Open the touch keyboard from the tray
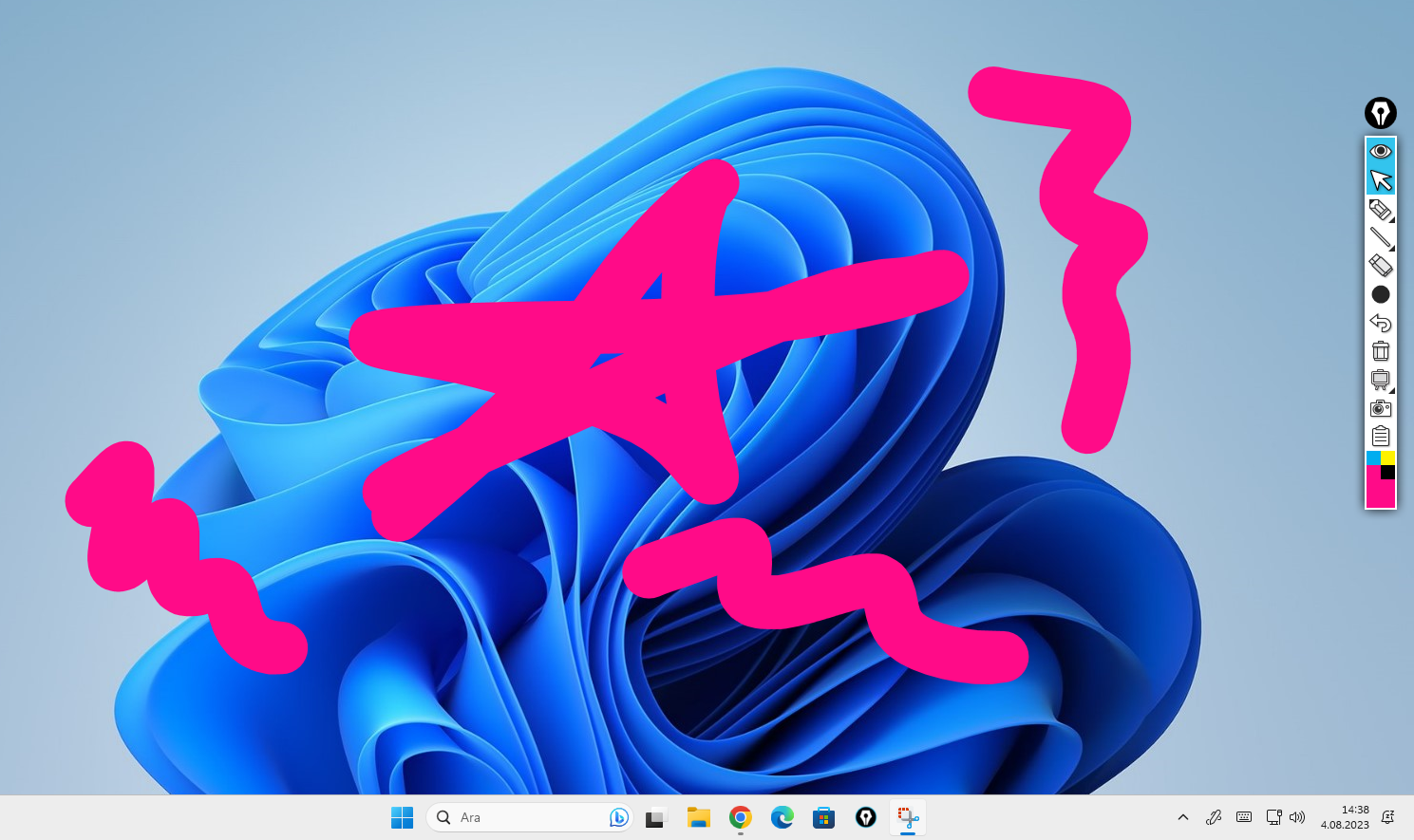 tap(1244, 817)
